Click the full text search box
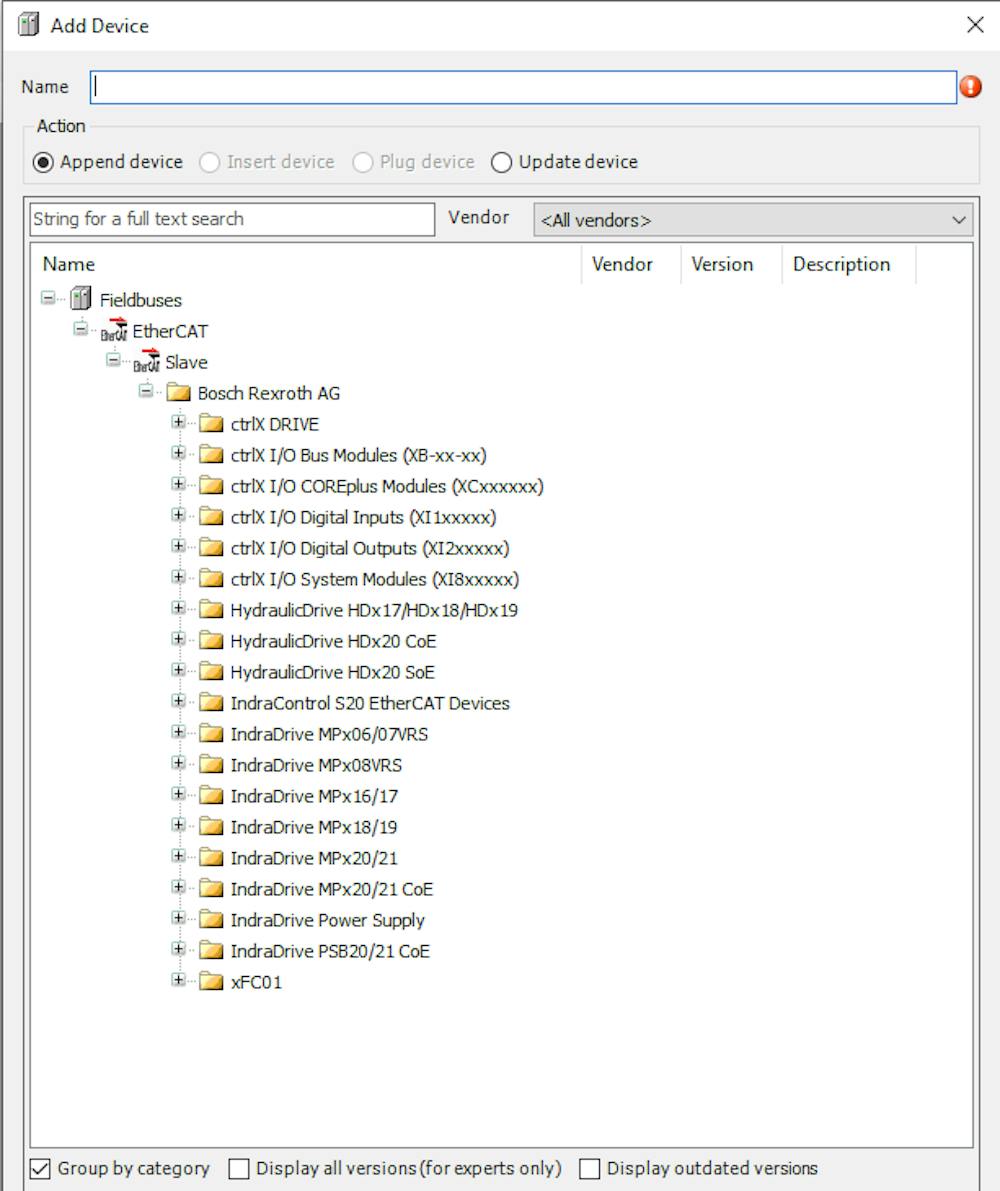The height and width of the screenshot is (1191, 1000). click(230, 219)
